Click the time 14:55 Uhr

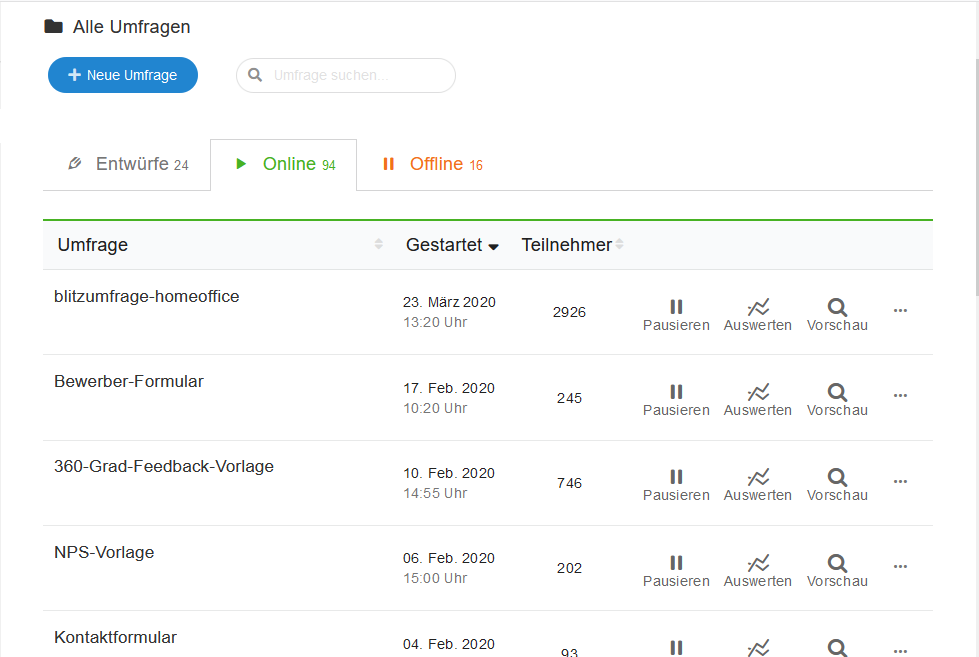435,493
